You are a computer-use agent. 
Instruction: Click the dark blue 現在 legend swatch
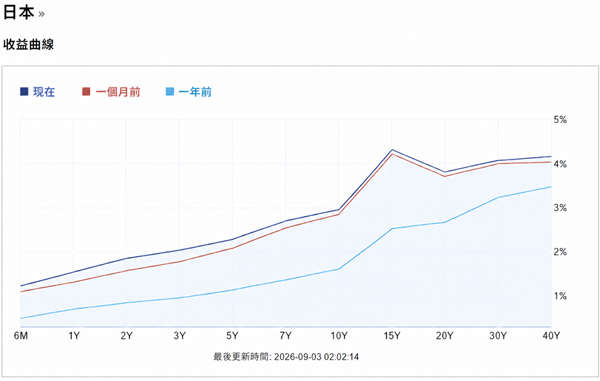[24, 92]
